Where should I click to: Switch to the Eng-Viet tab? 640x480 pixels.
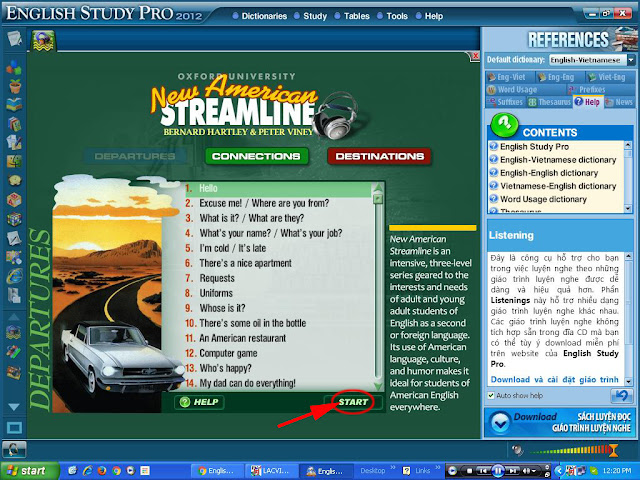coord(510,77)
